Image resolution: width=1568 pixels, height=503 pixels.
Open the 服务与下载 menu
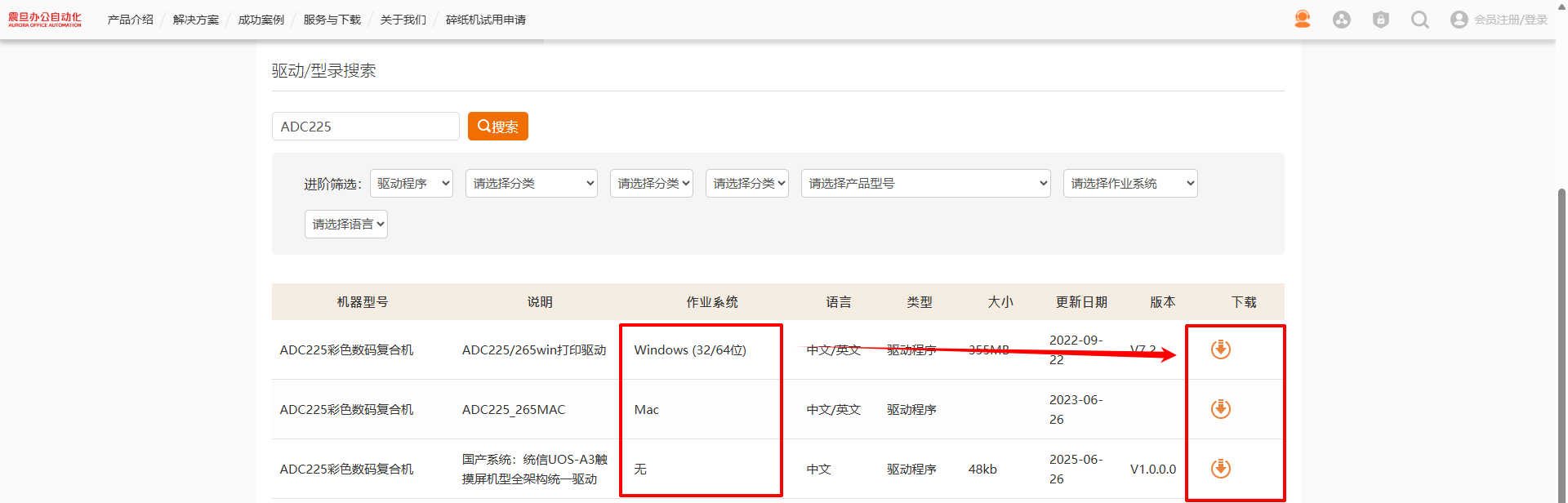click(x=332, y=20)
